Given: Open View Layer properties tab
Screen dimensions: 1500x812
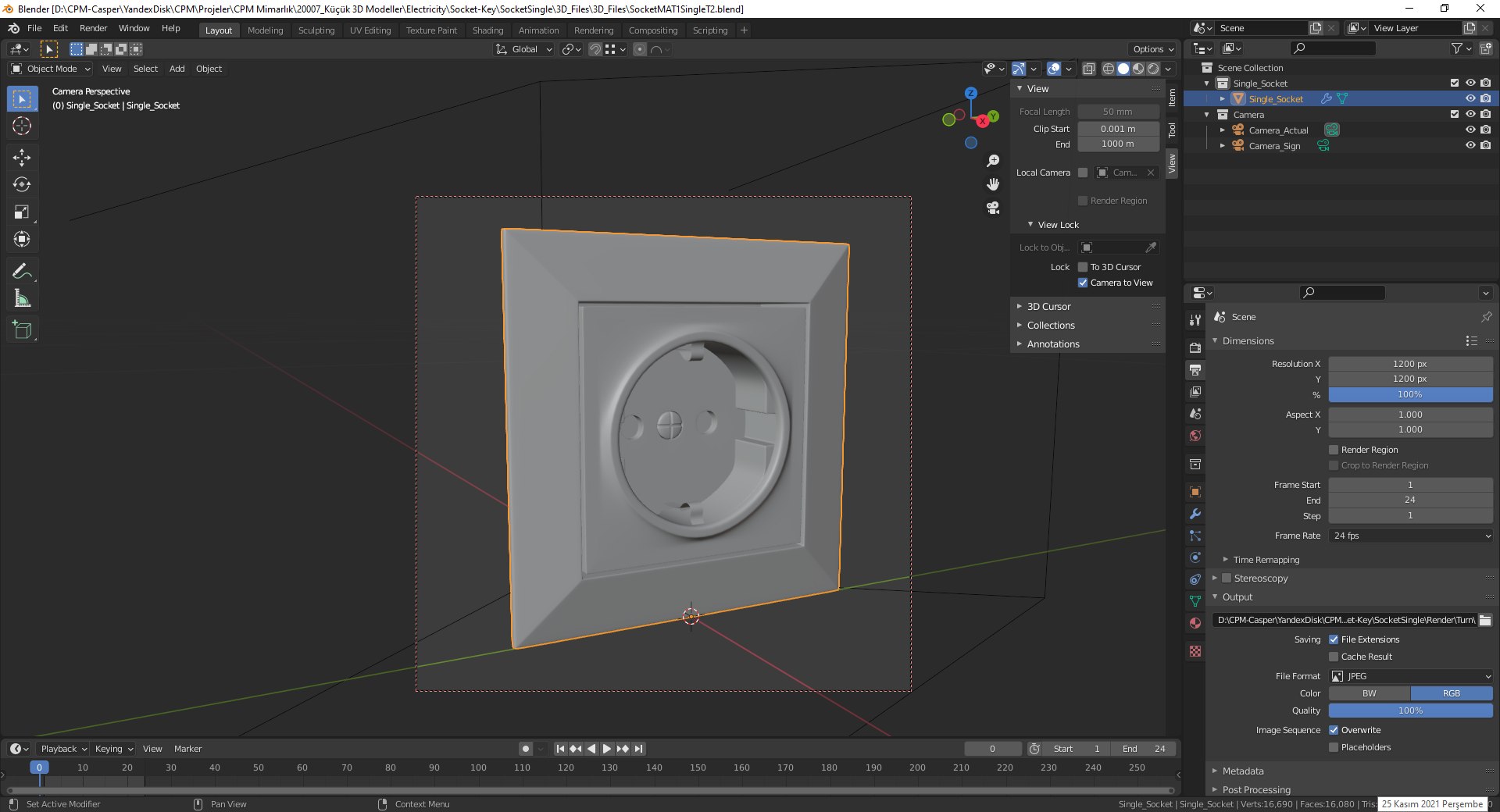Looking at the screenshot, I should 1195,391.
